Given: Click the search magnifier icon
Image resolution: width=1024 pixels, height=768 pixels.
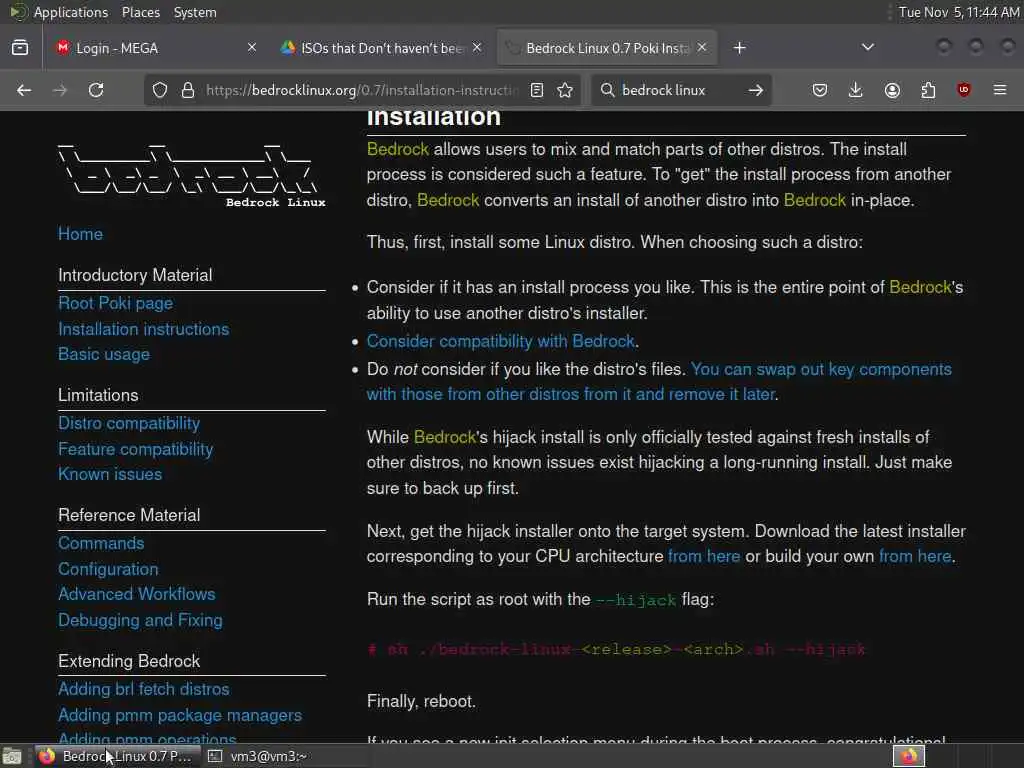Looking at the screenshot, I should pyautogui.click(x=607, y=90).
